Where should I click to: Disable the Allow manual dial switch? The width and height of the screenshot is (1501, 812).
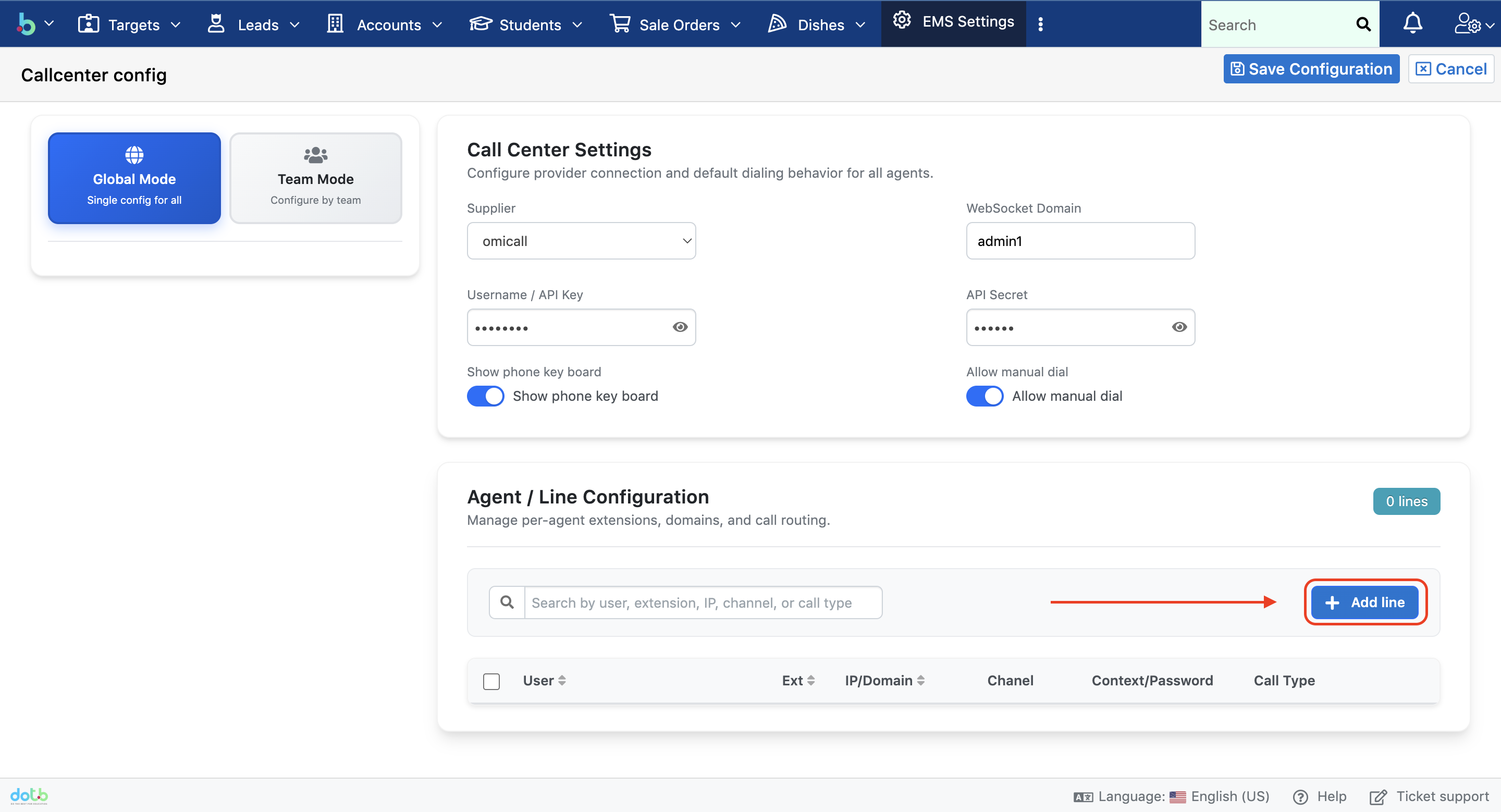984,396
